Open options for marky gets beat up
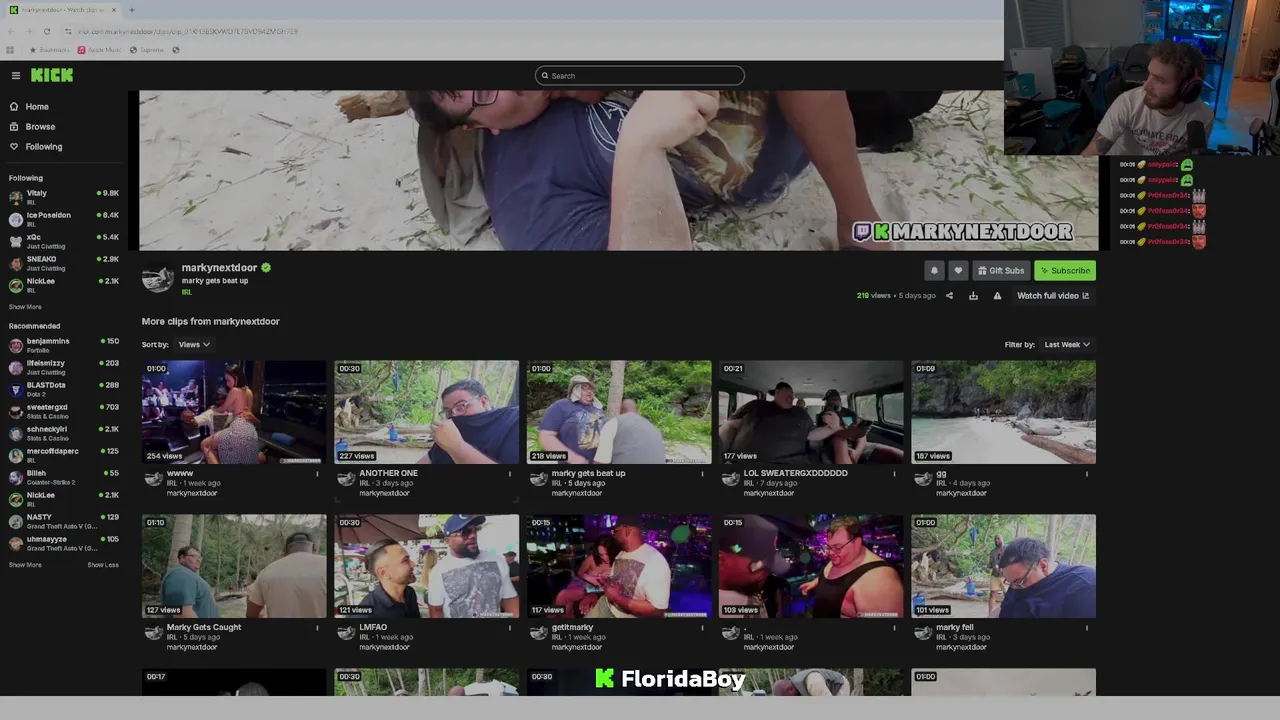The width and height of the screenshot is (1280, 720). pos(702,474)
